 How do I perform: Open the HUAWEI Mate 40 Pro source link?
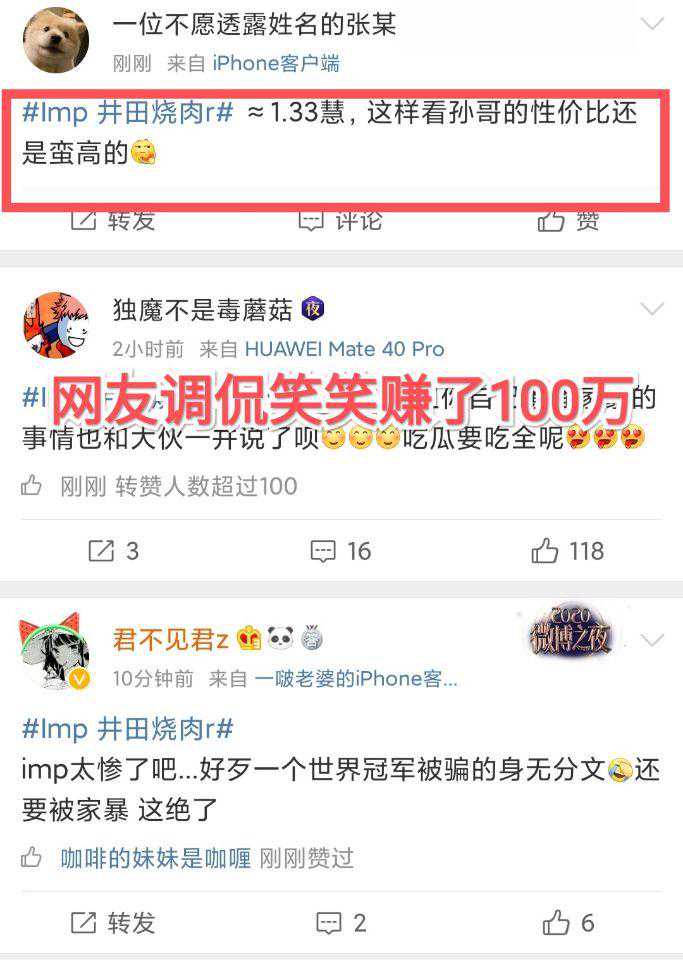[345, 349]
